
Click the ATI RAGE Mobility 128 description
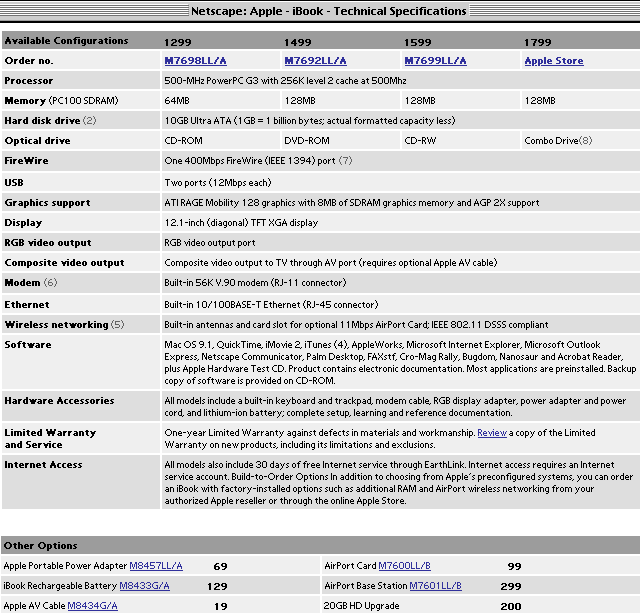(x=352, y=203)
